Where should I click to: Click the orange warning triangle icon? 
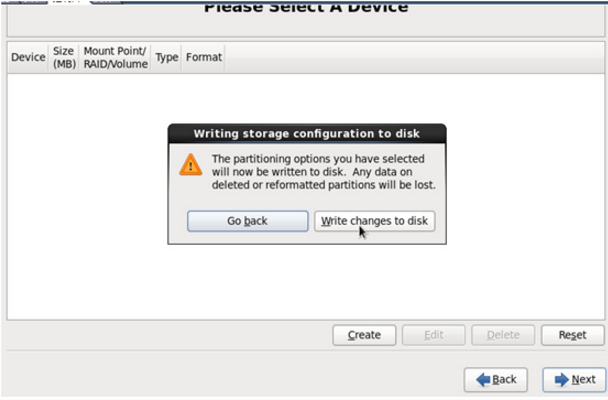[190, 165]
